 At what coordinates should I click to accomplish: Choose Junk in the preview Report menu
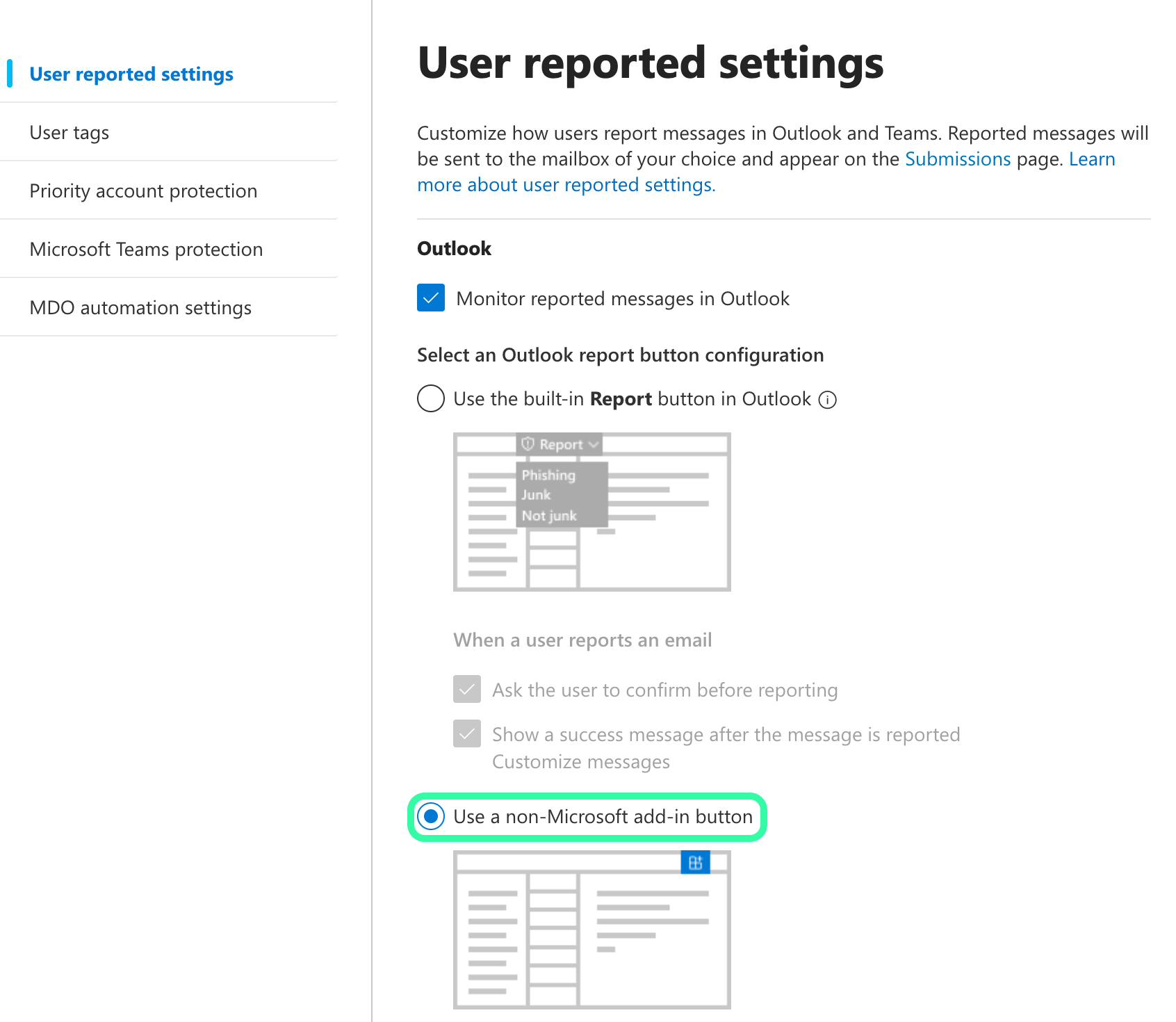point(536,495)
